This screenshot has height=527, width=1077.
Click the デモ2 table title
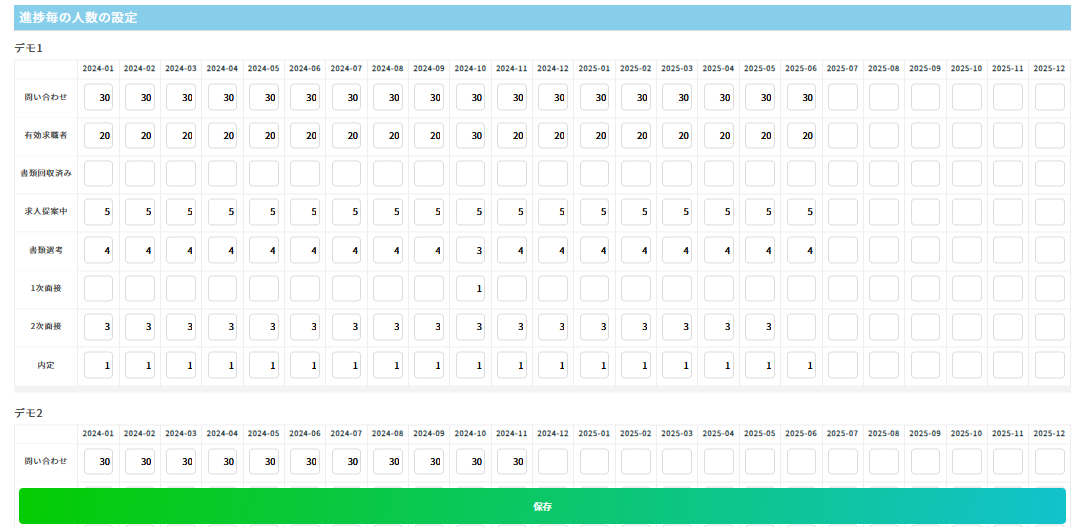click(29, 413)
